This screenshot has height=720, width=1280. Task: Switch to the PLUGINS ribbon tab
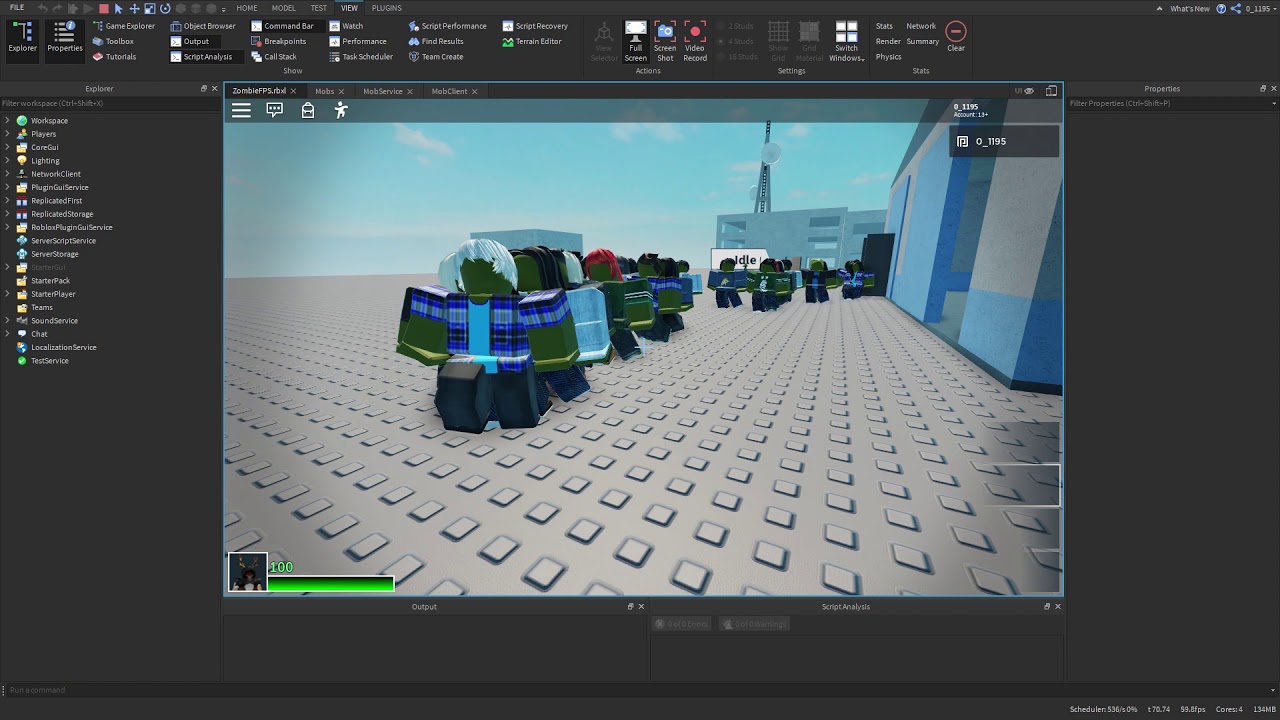click(x=386, y=8)
